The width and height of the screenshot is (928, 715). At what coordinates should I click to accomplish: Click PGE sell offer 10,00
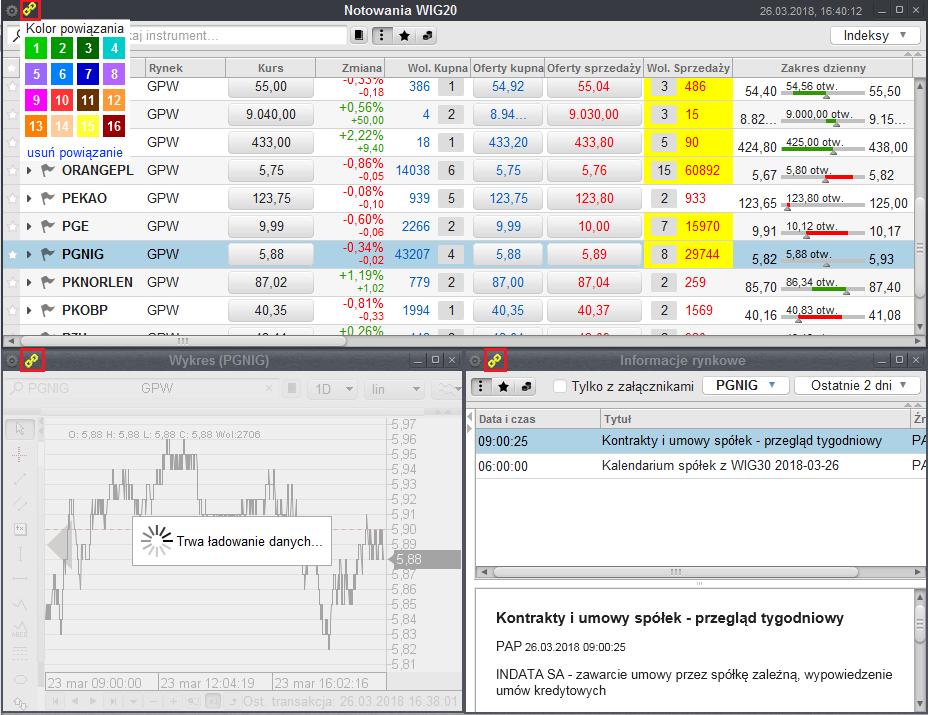point(594,226)
